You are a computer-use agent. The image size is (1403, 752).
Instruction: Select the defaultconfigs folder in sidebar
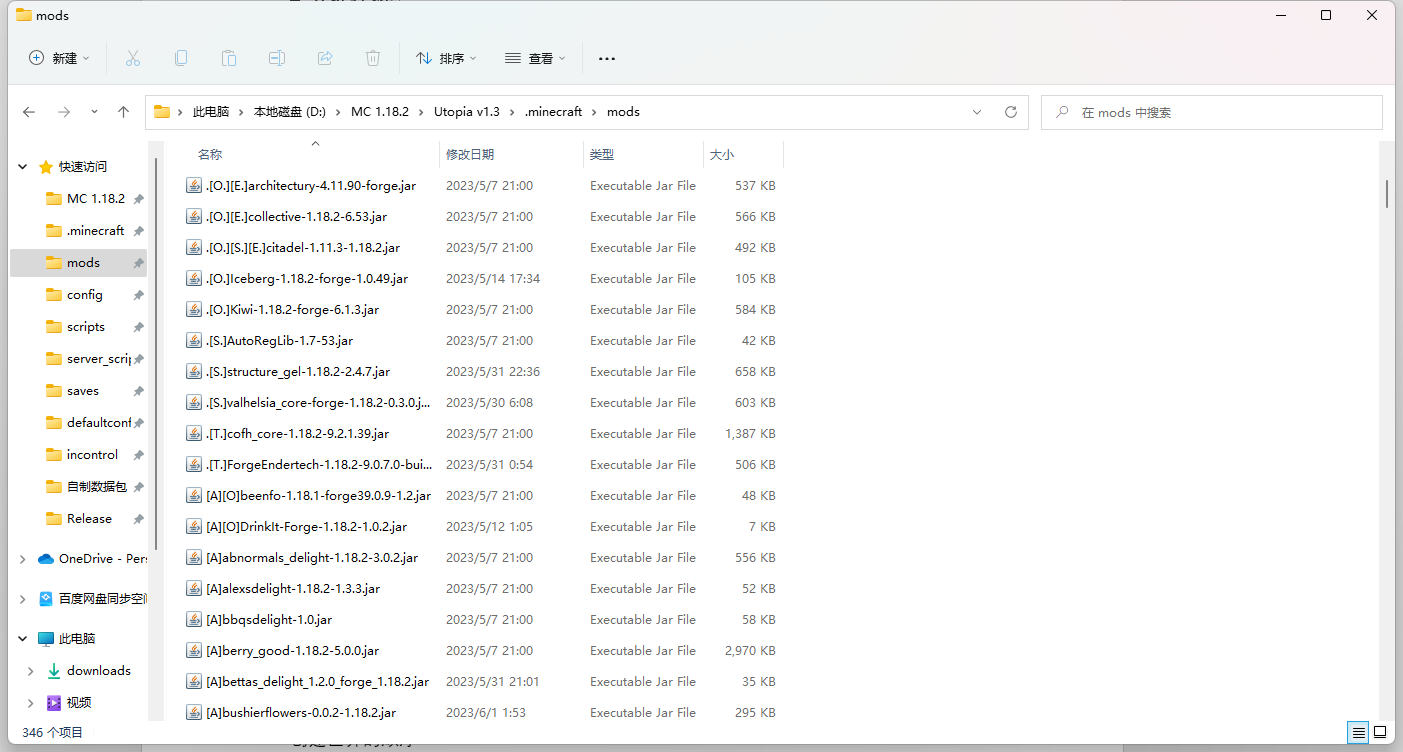point(98,423)
